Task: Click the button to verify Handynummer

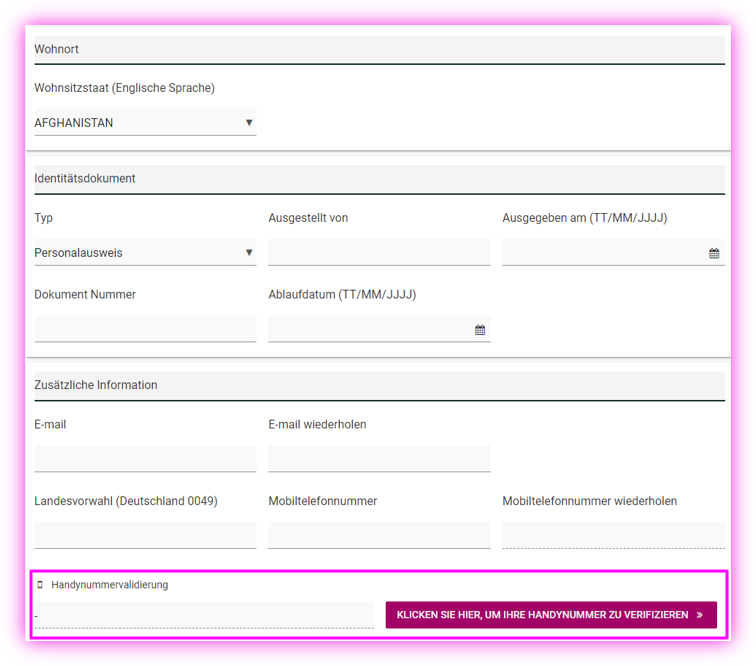Action: (x=551, y=615)
